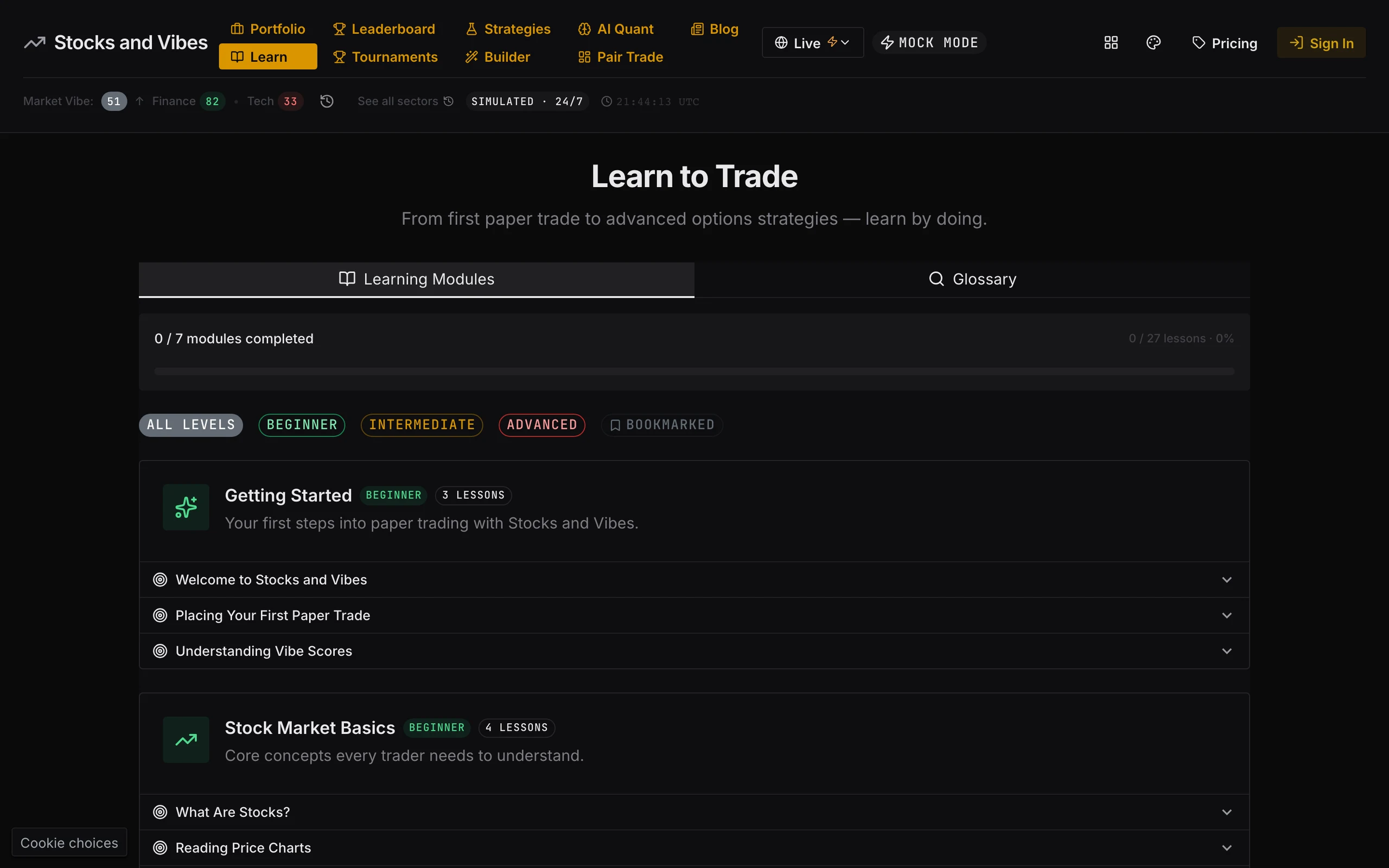This screenshot has width=1389, height=868.
Task: Open the theme palette icon
Action: point(1153,42)
